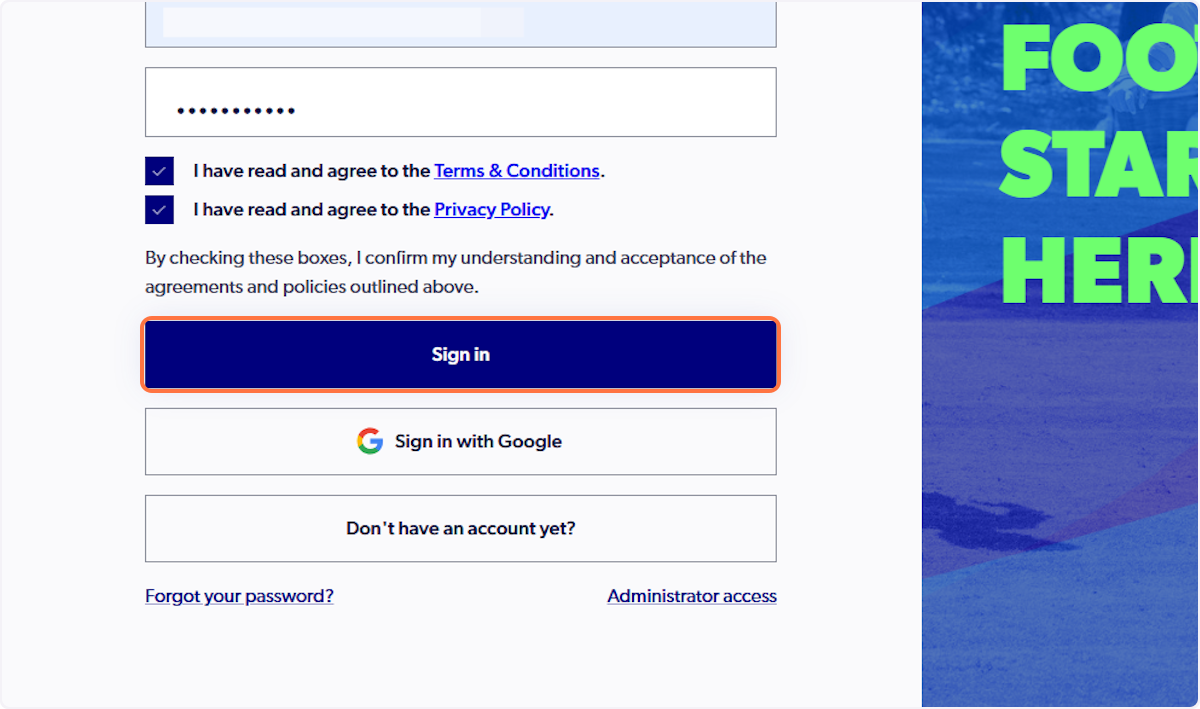Click the highlighted Sign in button
This screenshot has width=1200, height=709.
tap(460, 354)
